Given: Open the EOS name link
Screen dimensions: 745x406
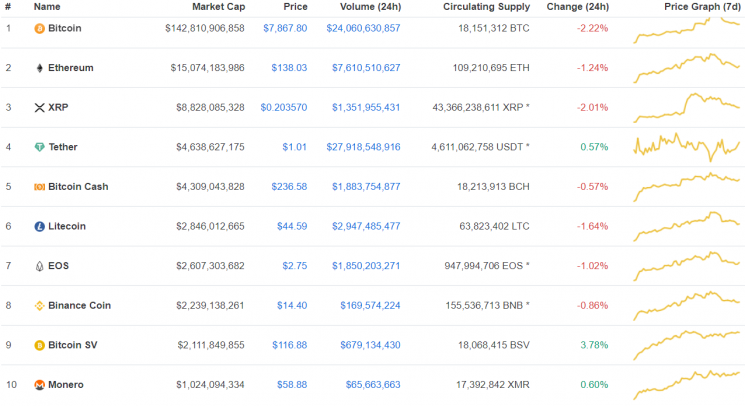Looking at the screenshot, I should pyautogui.click(x=58, y=266).
